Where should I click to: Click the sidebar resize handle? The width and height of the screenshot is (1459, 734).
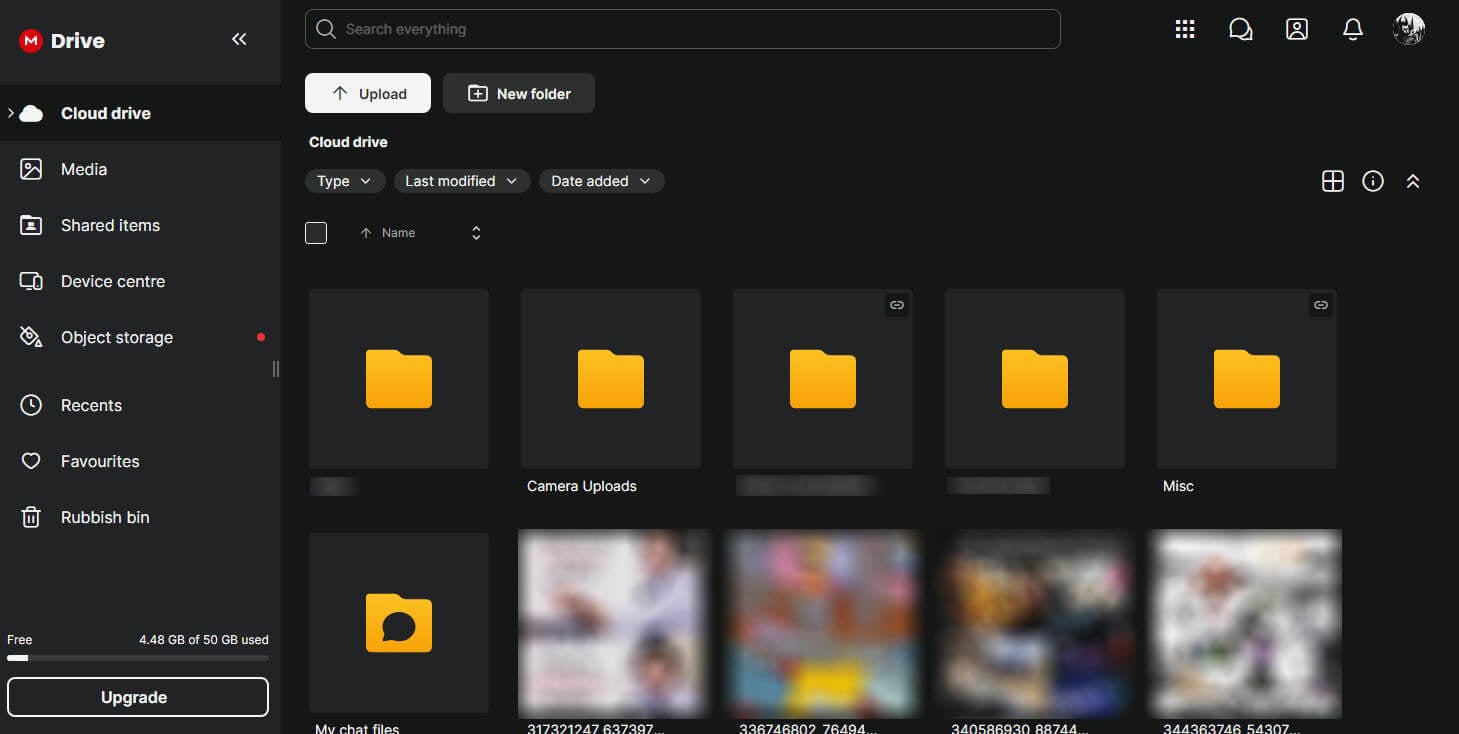pyautogui.click(x=276, y=369)
